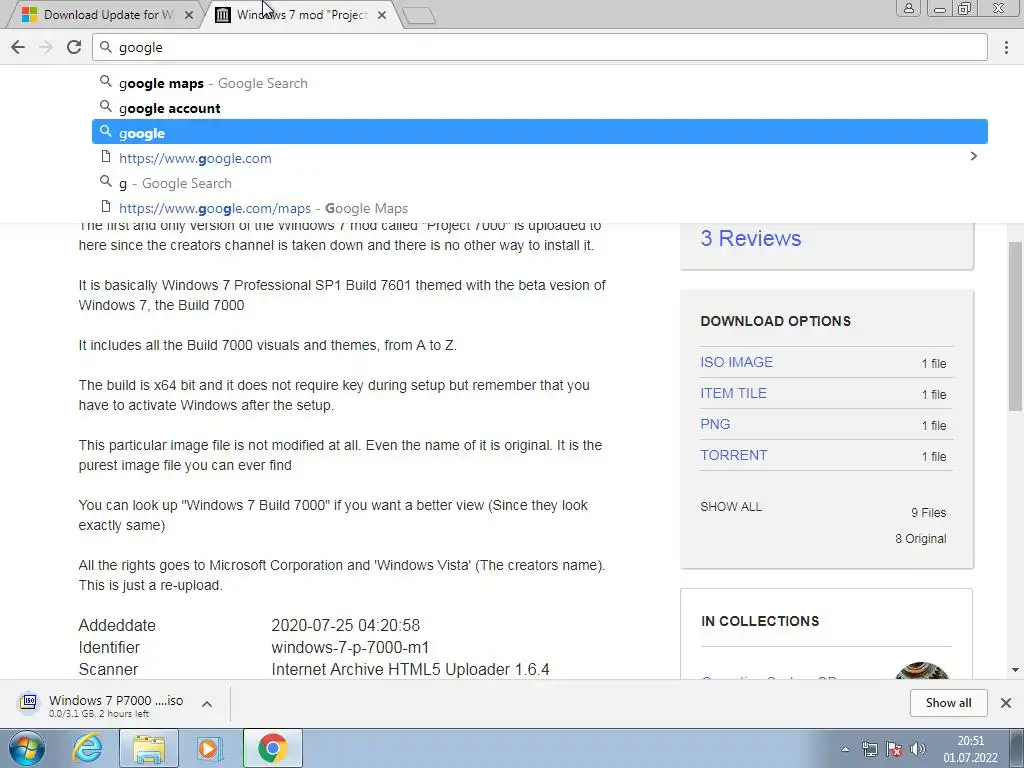Screen dimensions: 1024x768
Task: Click the identifier value windows-7-p-7000-m1
Action: [350, 647]
